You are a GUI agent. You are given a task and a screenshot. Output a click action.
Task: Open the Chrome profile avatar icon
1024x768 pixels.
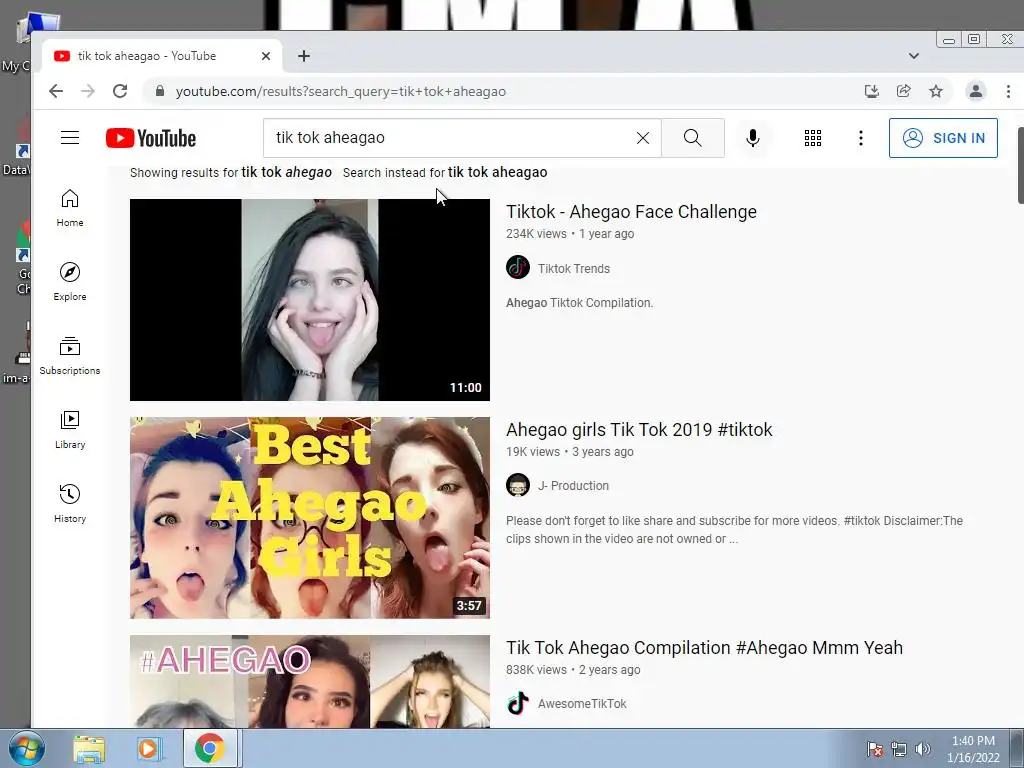[976, 91]
